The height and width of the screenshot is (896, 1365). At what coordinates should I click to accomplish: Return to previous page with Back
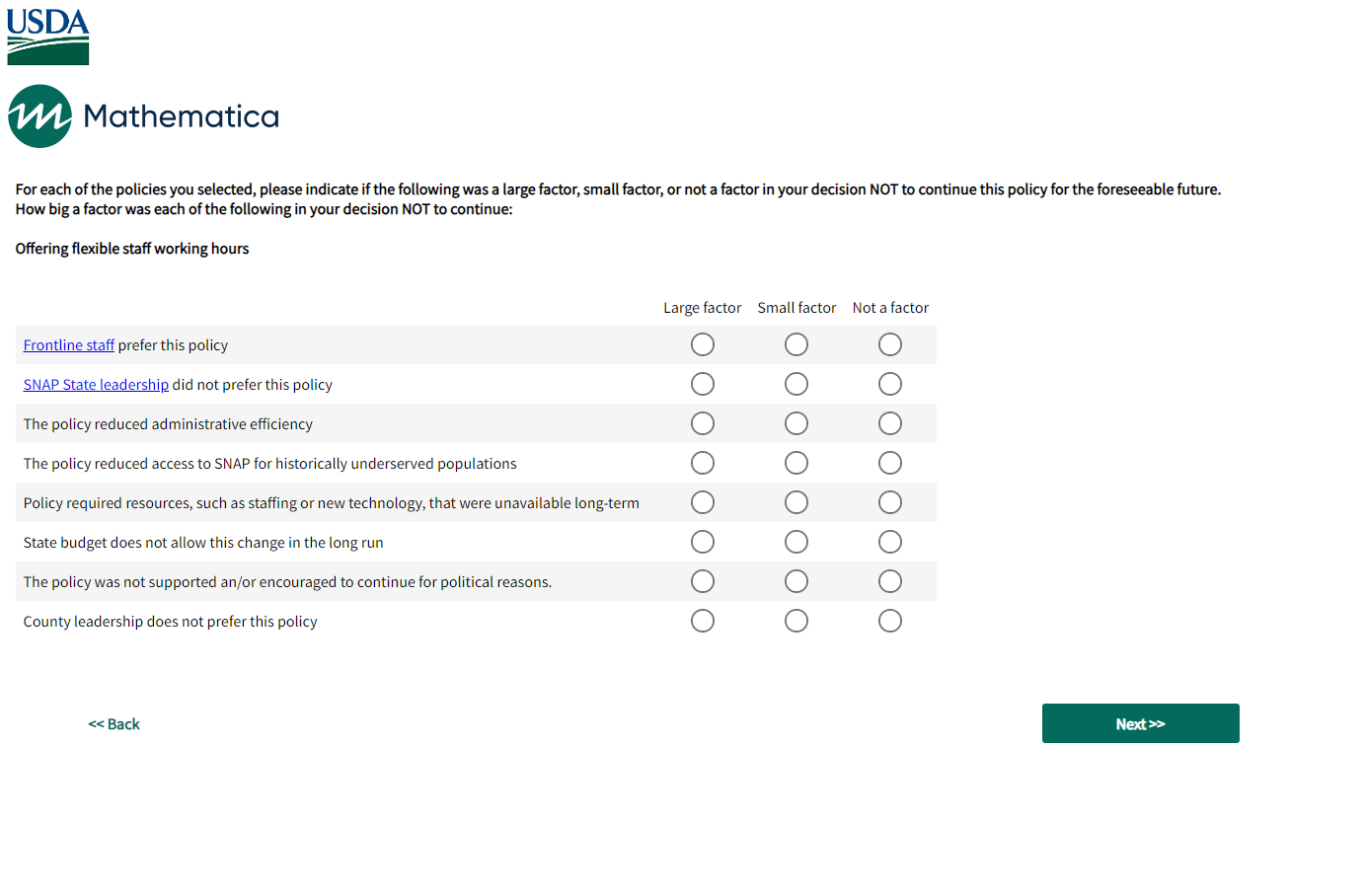pyautogui.click(x=114, y=724)
